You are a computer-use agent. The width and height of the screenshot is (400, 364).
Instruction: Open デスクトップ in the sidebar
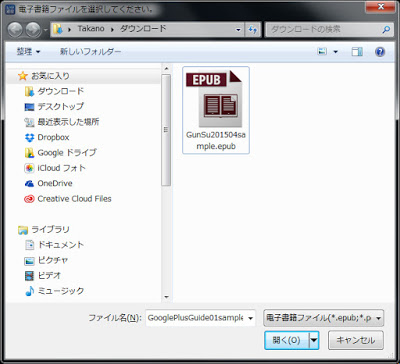click(x=60, y=107)
